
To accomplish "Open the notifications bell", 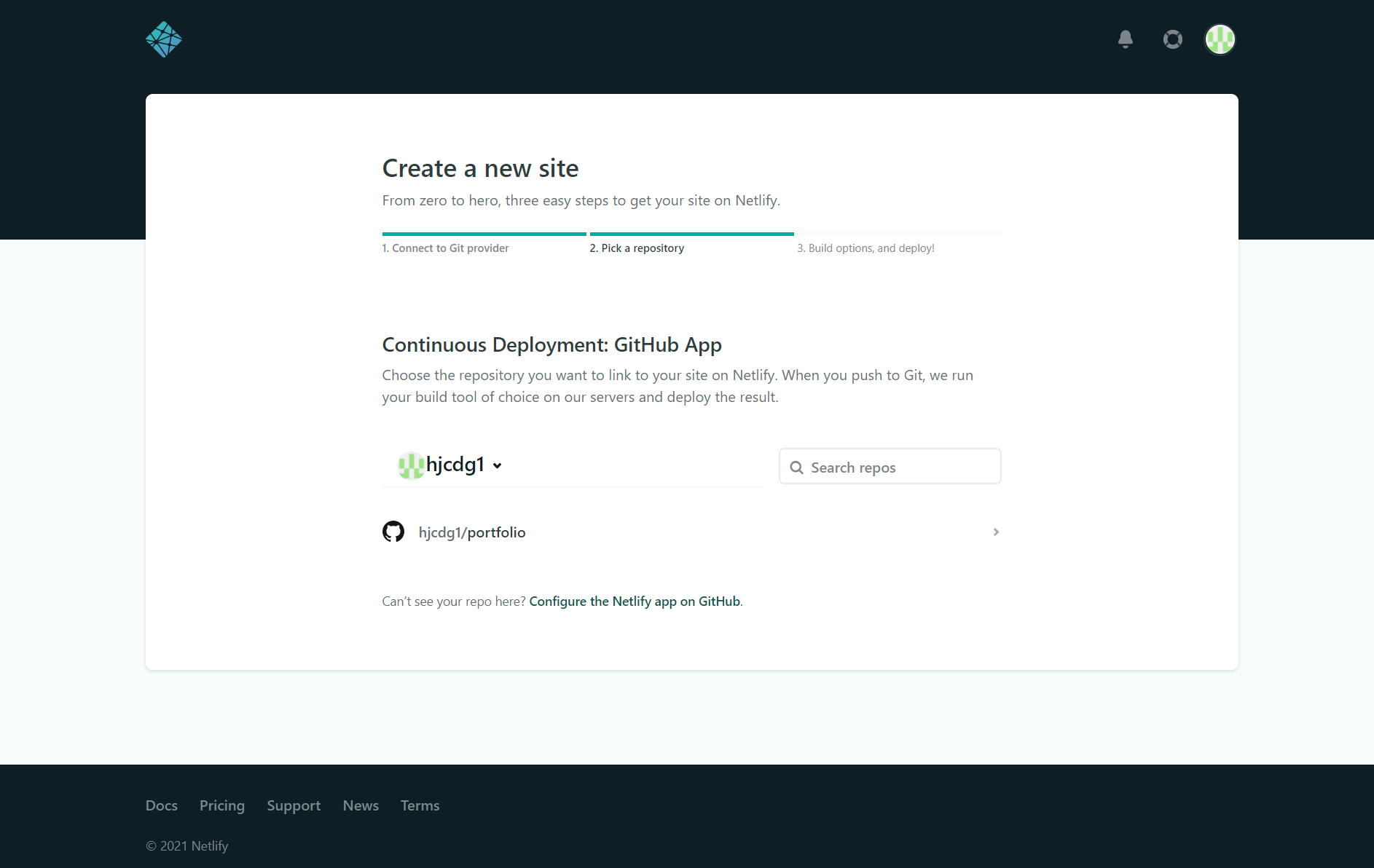I will (1126, 39).
